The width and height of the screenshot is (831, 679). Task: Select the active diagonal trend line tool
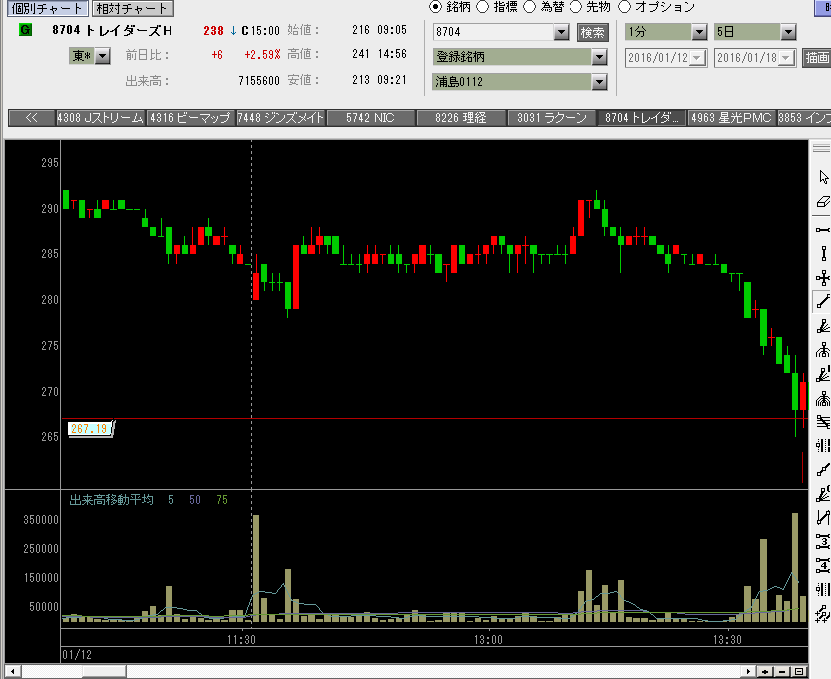coord(823,302)
